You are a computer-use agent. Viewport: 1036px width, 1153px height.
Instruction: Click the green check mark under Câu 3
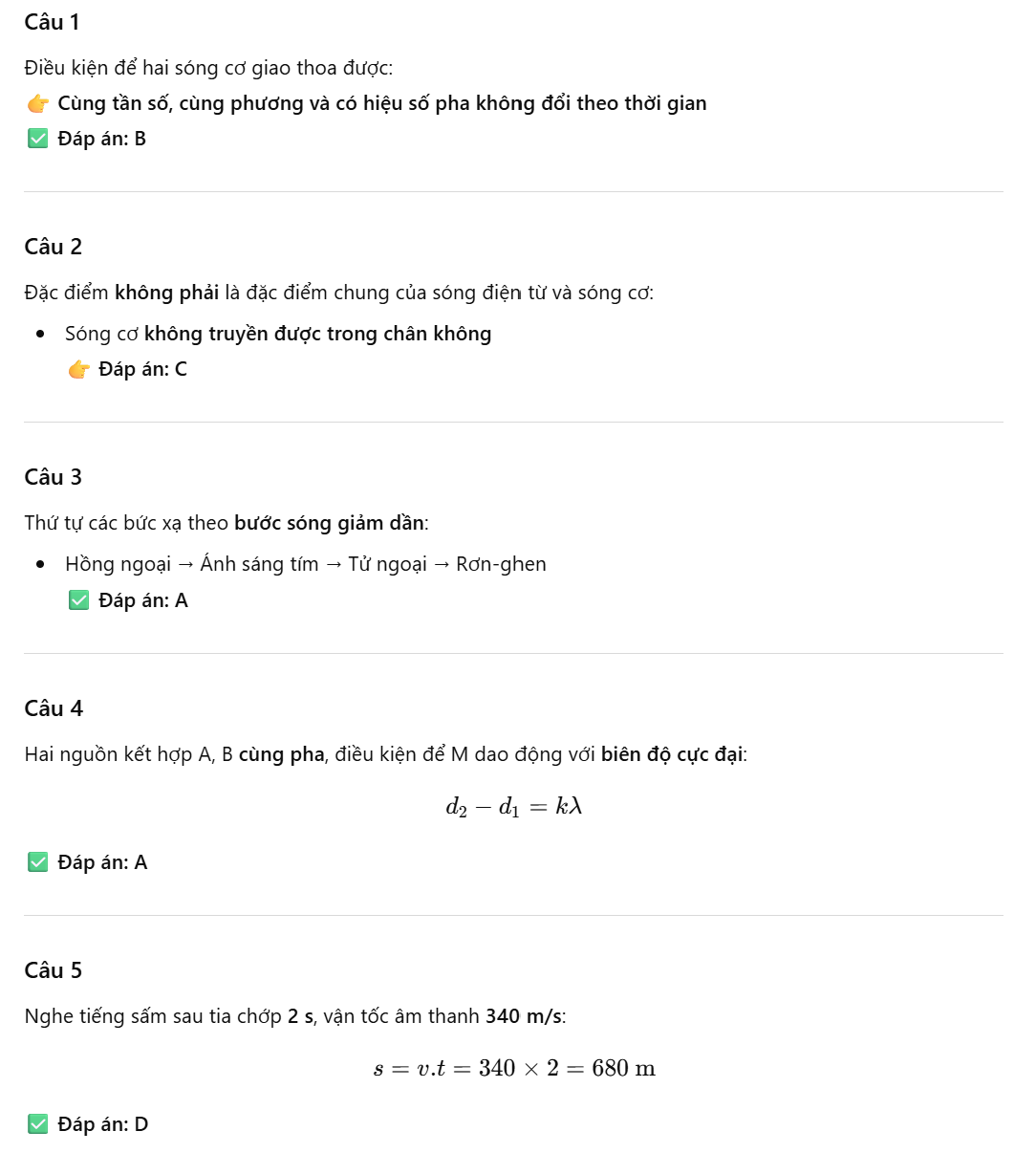79,600
